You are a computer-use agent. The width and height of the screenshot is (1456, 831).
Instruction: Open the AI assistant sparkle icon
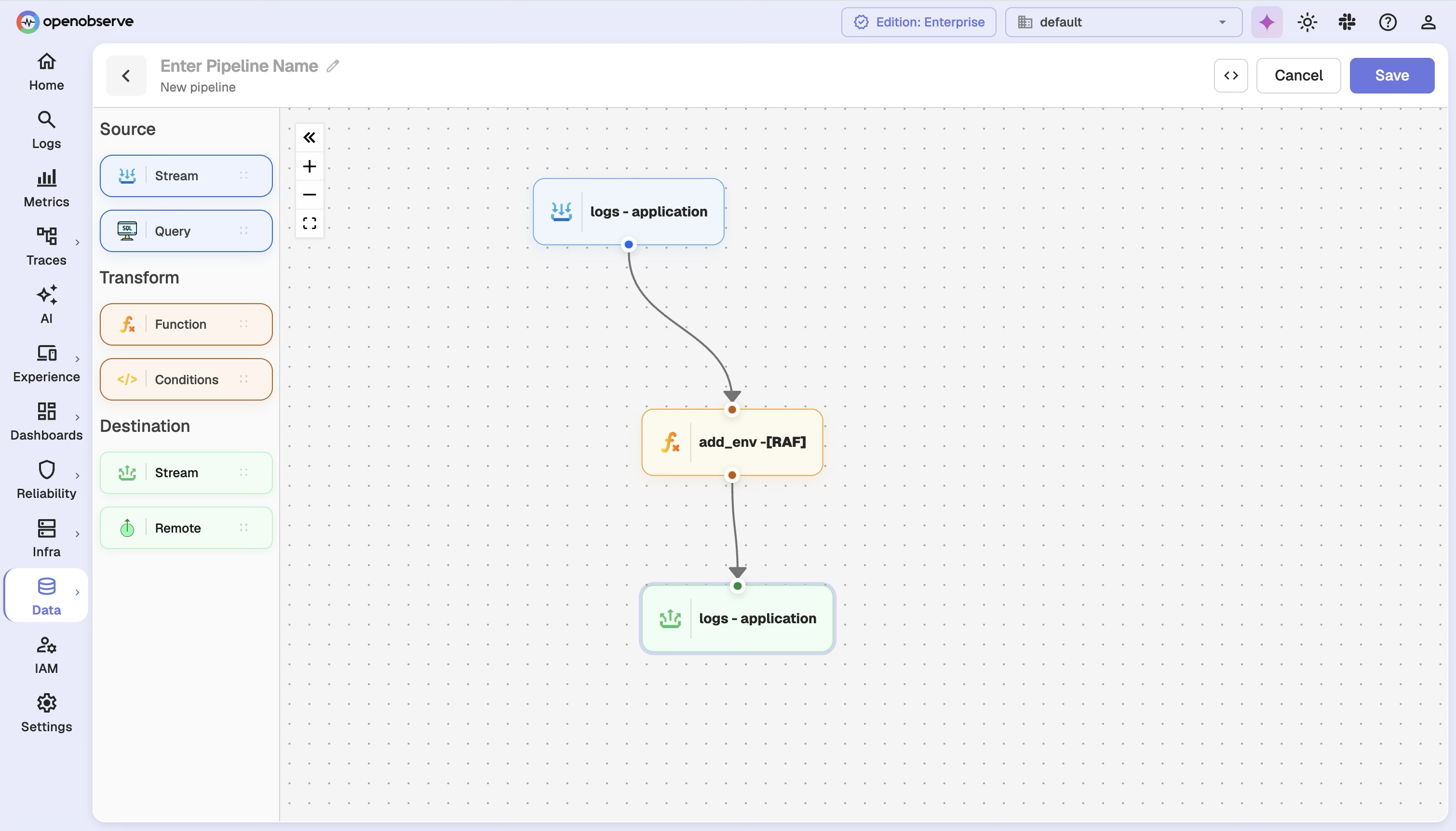(1267, 22)
